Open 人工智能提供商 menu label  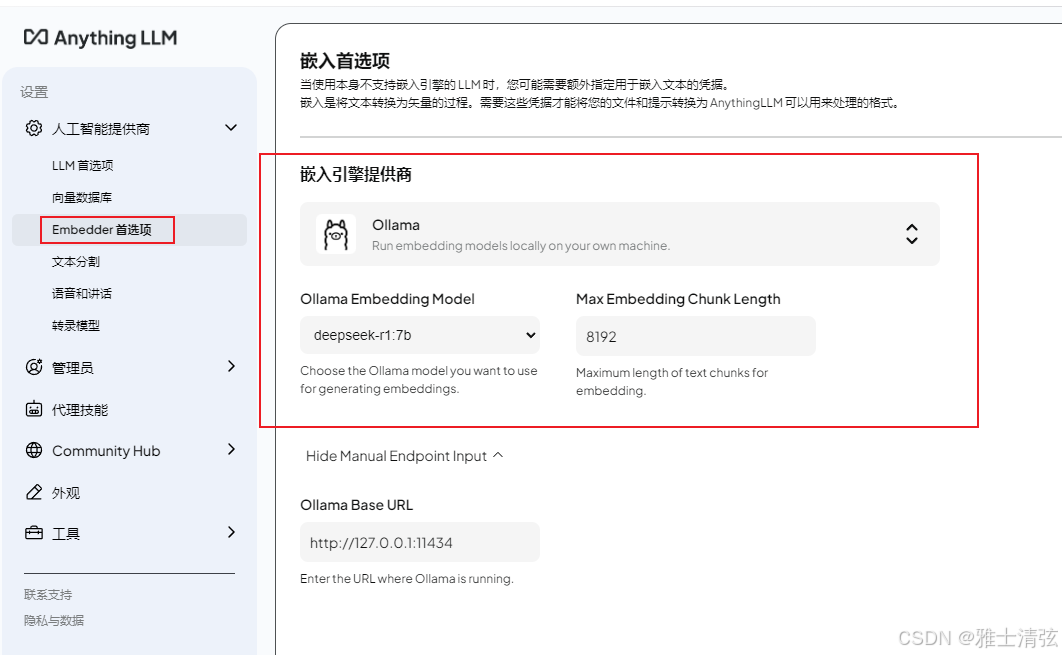(x=101, y=129)
